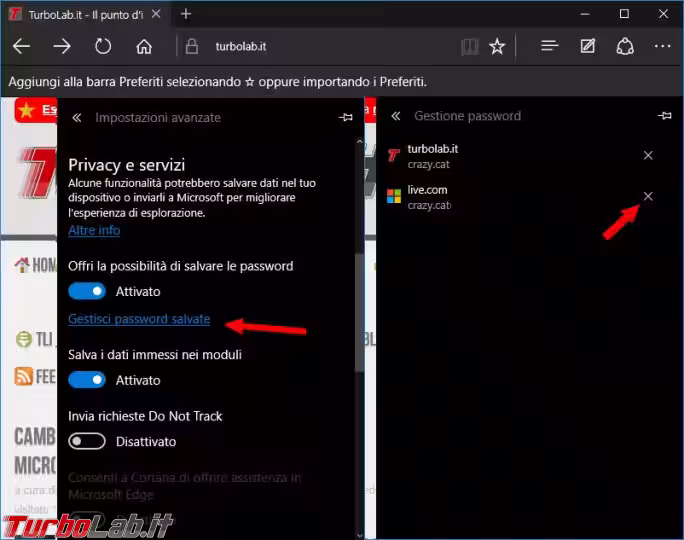Minimize the Edge browser window
684x540 pixels.
point(585,14)
